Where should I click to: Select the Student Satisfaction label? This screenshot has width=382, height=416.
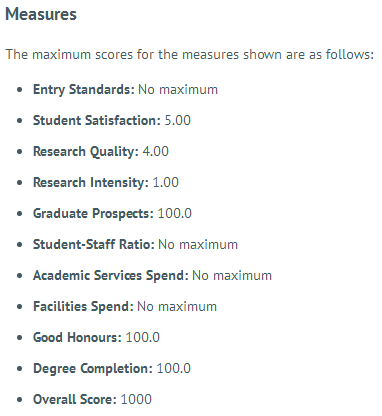coord(97,120)
